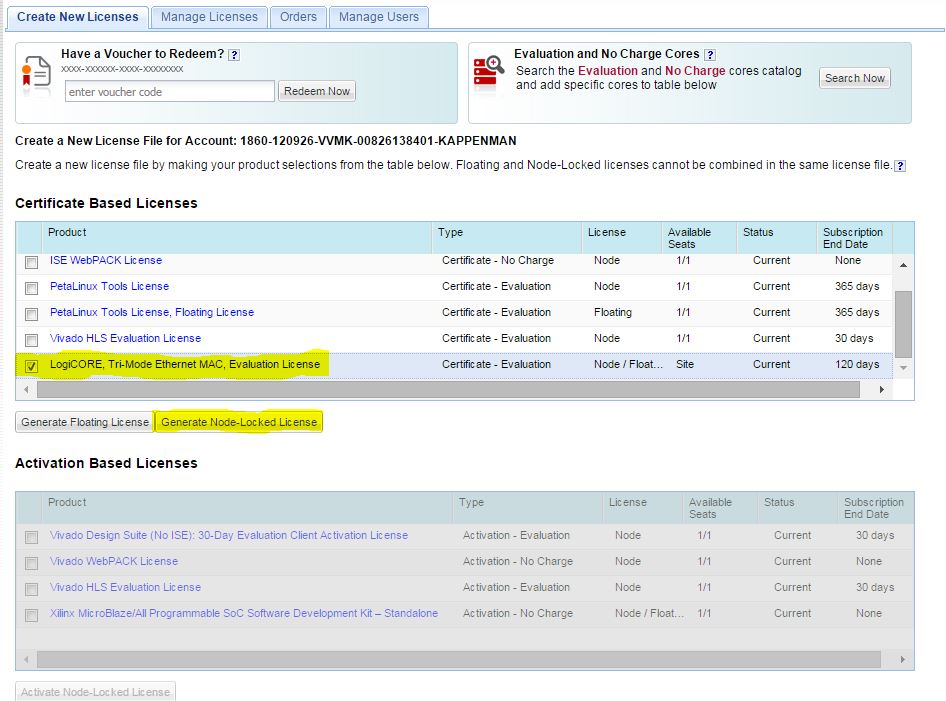
Task: Open the PetaLinux Tools License link
Action: point(109,286)
